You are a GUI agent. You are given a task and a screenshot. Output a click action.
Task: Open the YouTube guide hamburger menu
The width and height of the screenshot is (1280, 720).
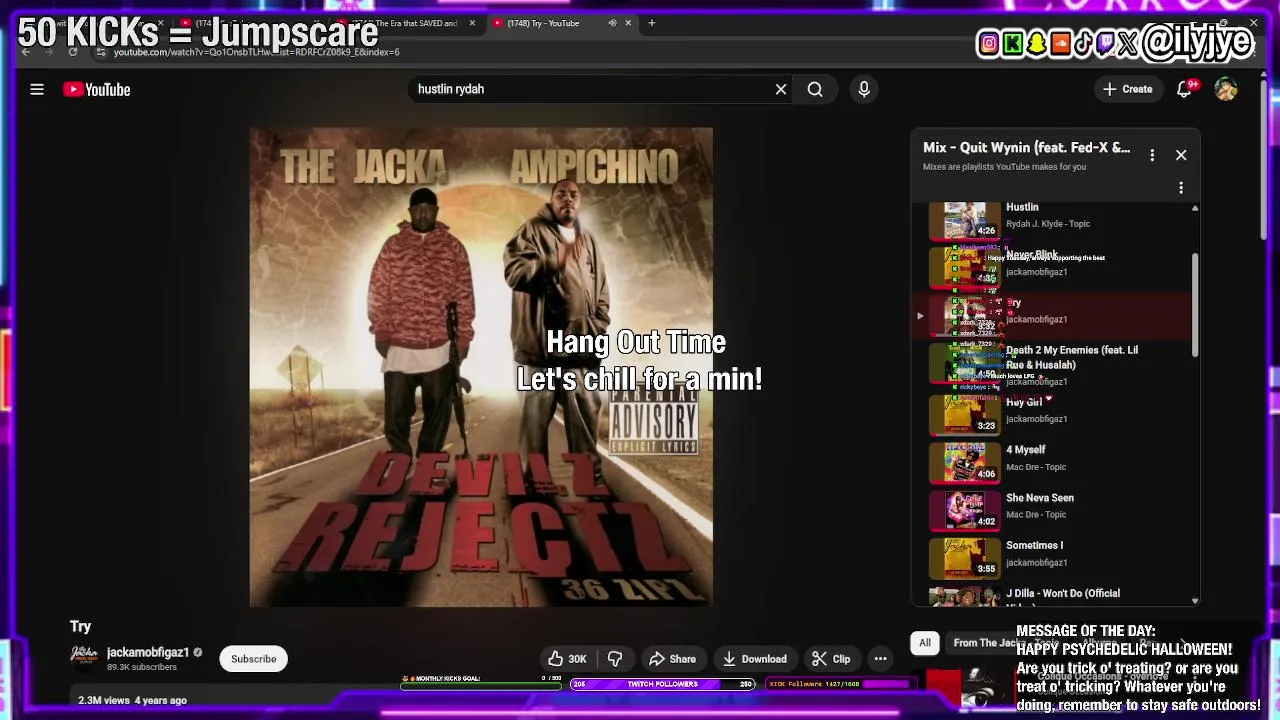point(37,89)
